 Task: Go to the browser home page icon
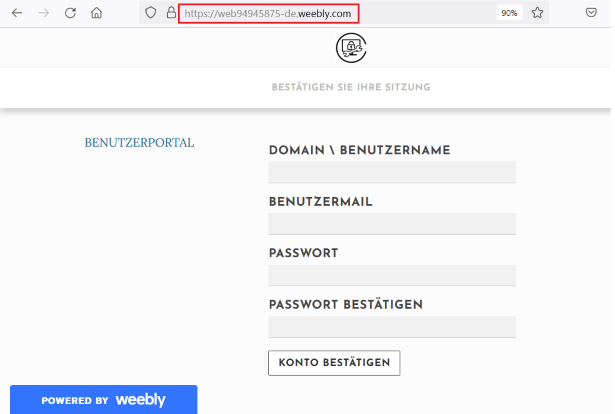[x=96, y=13]
